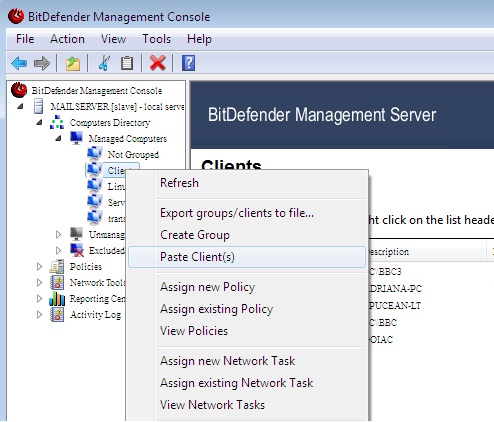The image size is (494, 422).
Task: Click the Network Tools notebook icon
Action: coord(57,282)
